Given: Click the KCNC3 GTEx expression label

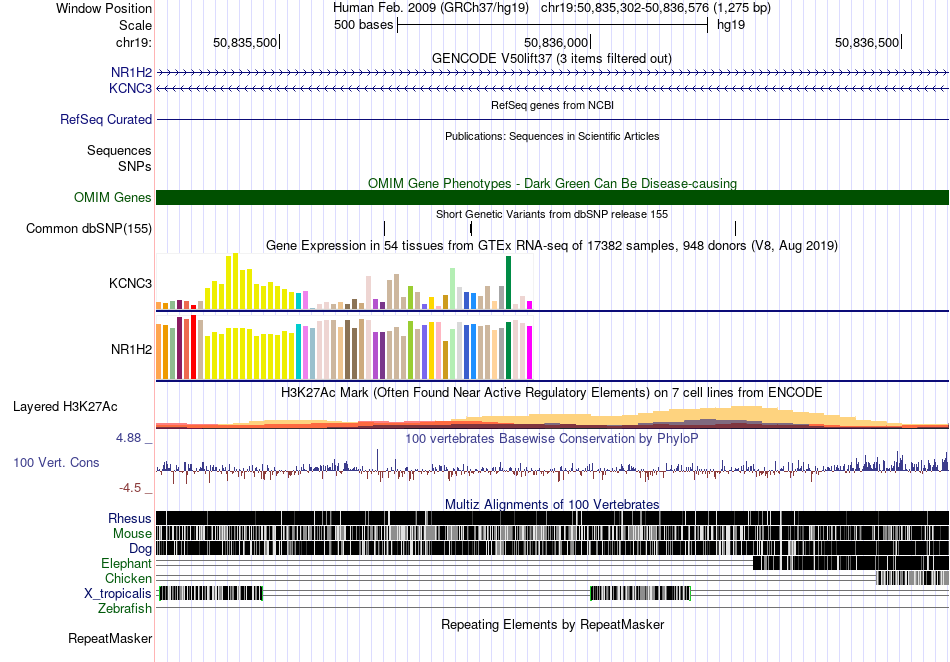Looking at the screenshot, I should (130, 283).
